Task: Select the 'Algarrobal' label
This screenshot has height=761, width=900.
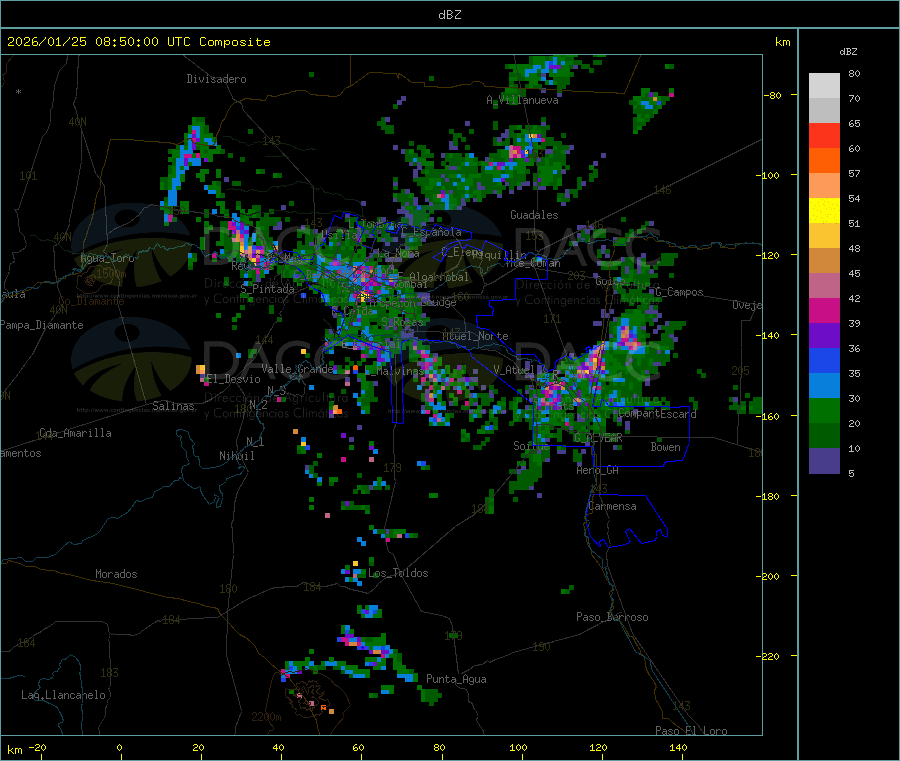Action: [x=439, y=277]
